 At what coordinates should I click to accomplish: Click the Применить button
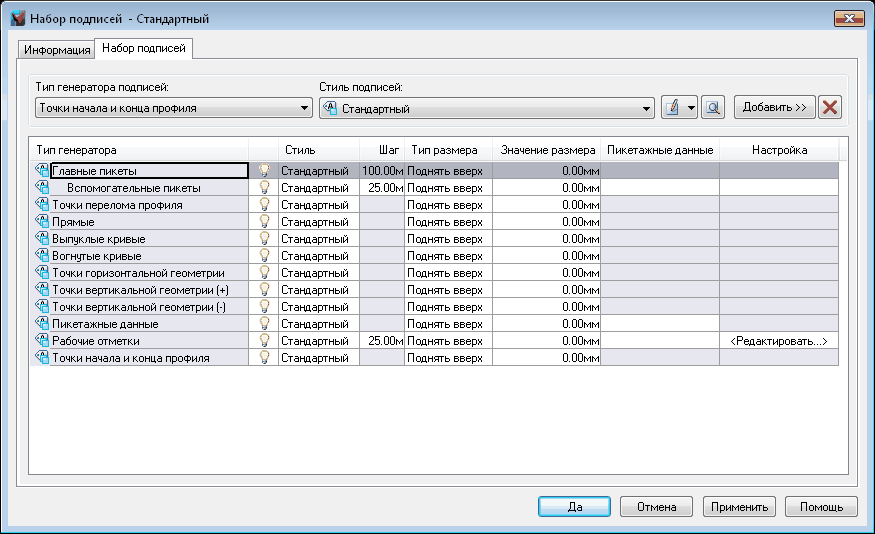739,507
